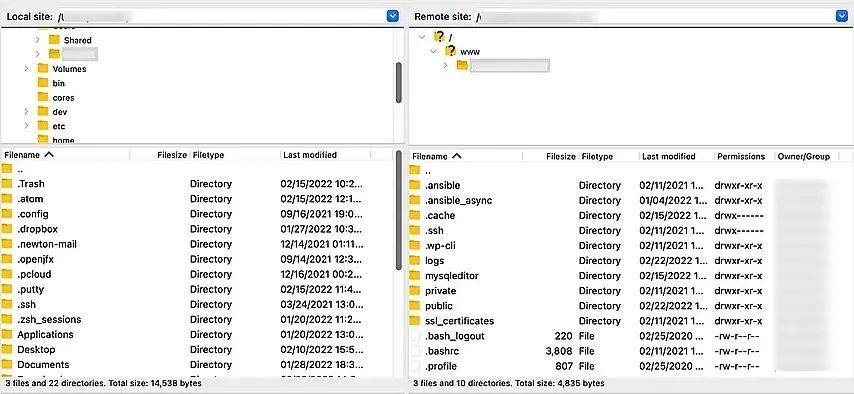Image resolution: width=854 pixels, height=394 pixels.
Task: Click the .bashrc file icon
Action: (416, 351)
